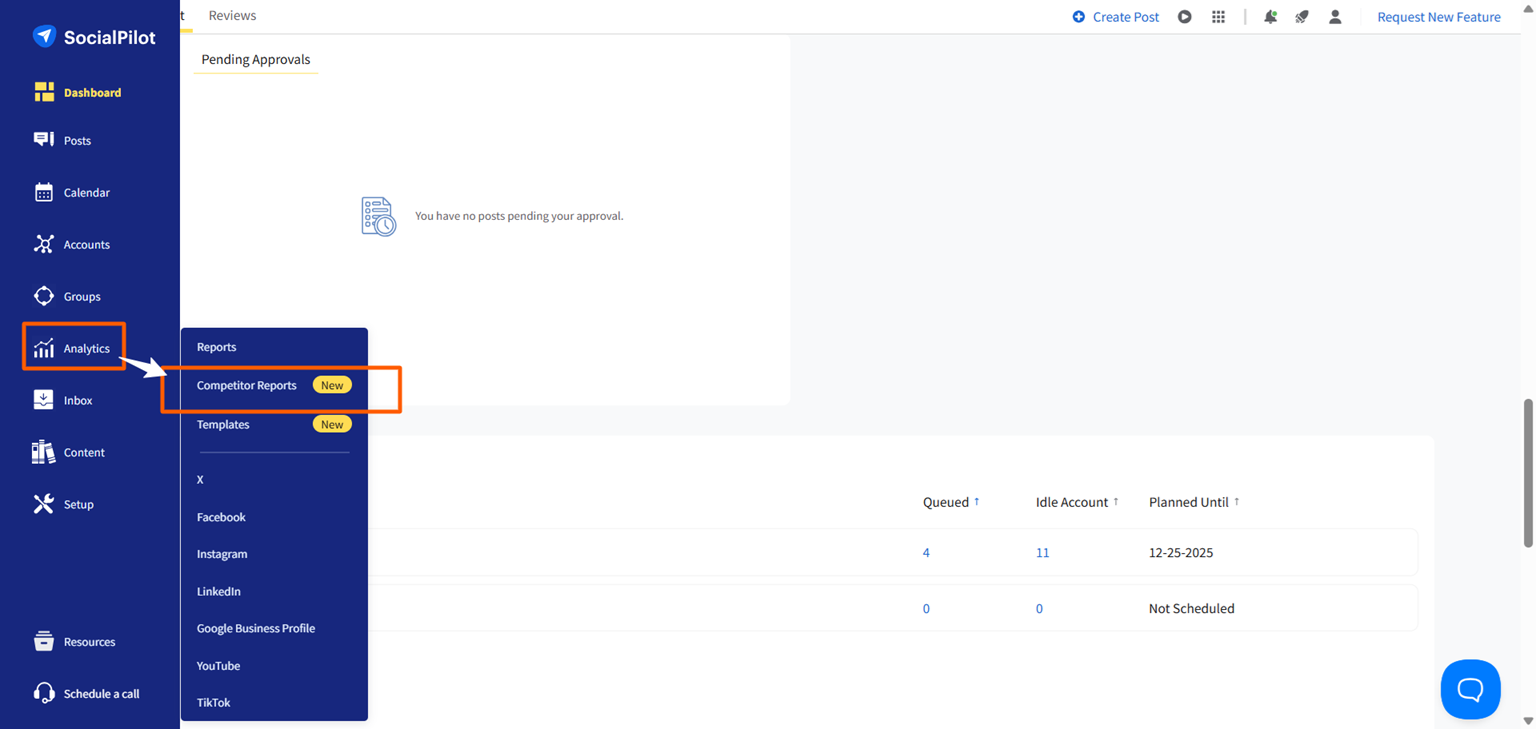This screenshot has height=729, width=1536.
Task: Click the scrollbar down arrow
Action: pos(1527,720)
